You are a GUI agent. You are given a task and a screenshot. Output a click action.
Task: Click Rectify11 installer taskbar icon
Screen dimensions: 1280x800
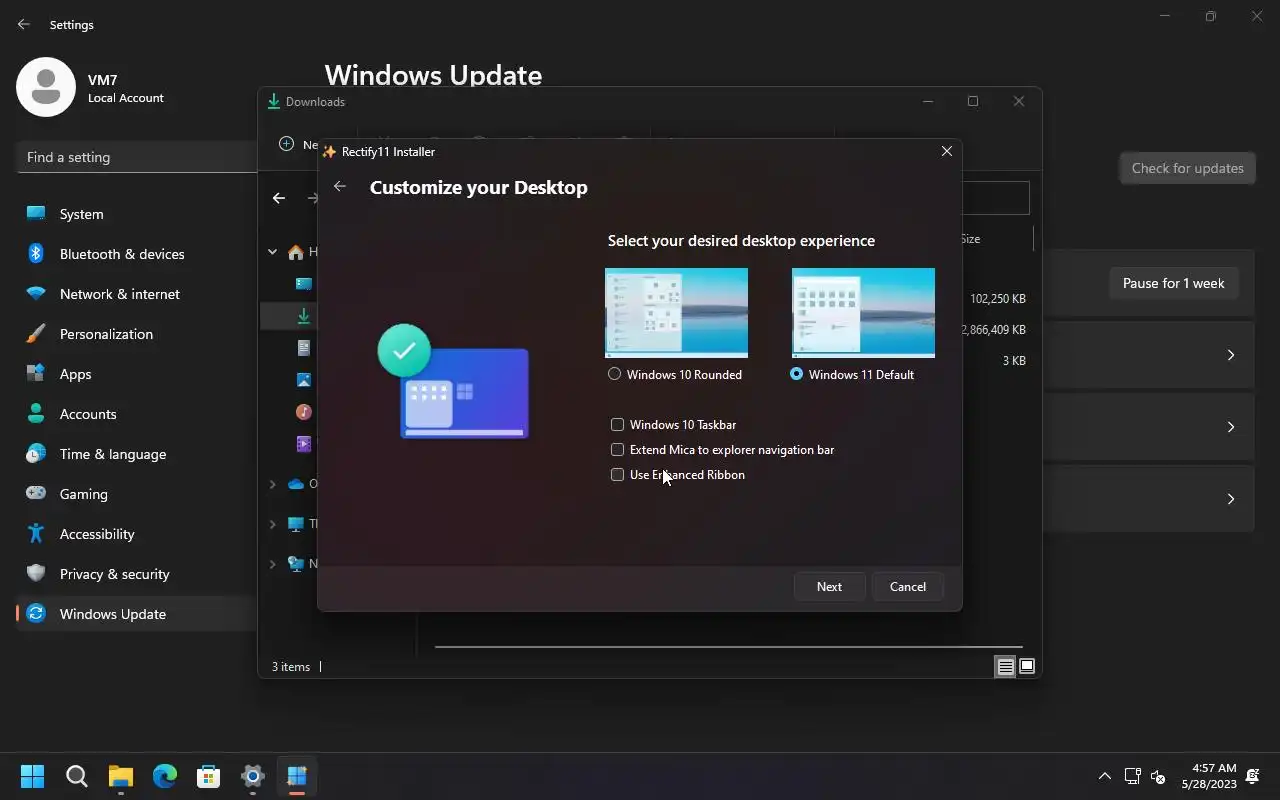click(296, 777)
